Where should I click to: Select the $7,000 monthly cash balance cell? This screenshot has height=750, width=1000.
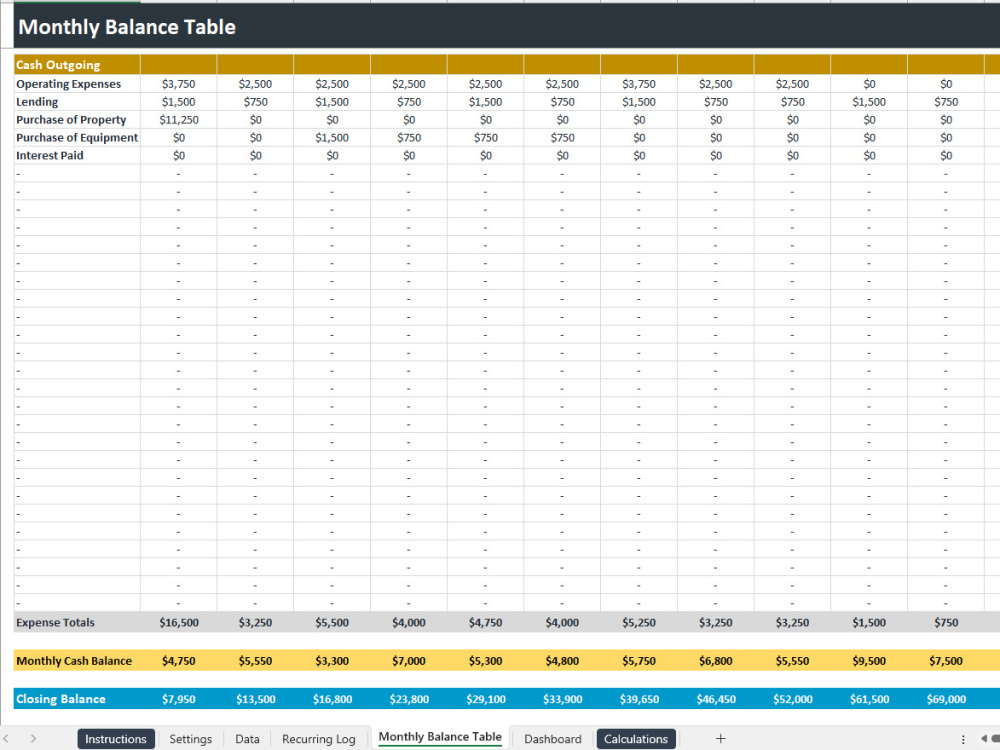click(409, 661)
